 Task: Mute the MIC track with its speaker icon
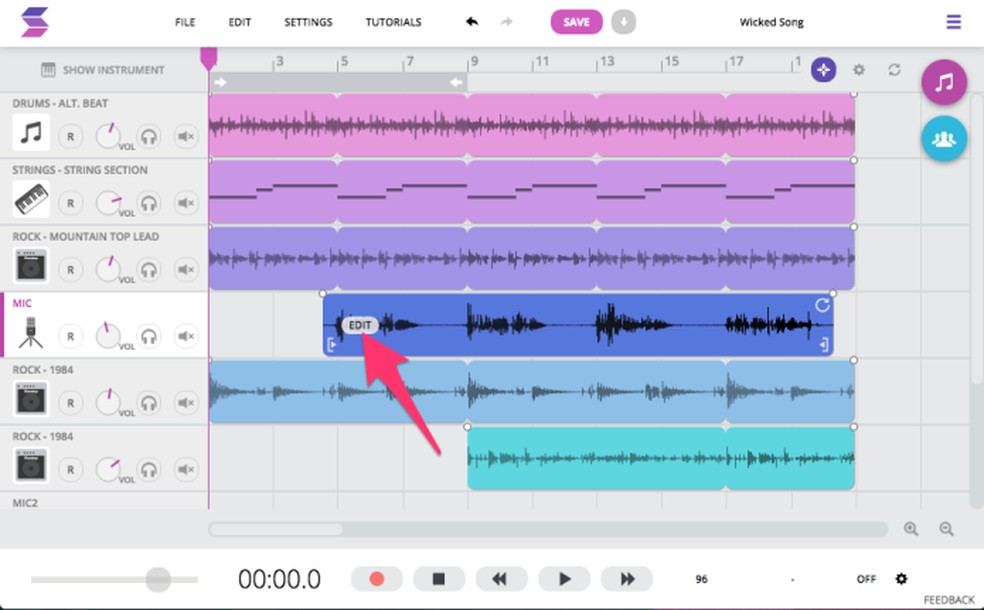(186, 336)
